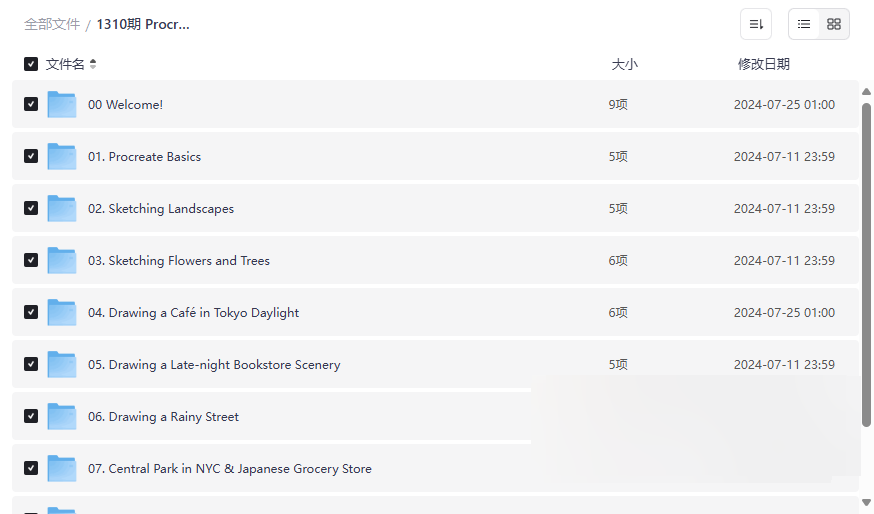
Task: Uncheck the 05. Late-night Bookstore Scenery checkbox
Action: (31, 364)
